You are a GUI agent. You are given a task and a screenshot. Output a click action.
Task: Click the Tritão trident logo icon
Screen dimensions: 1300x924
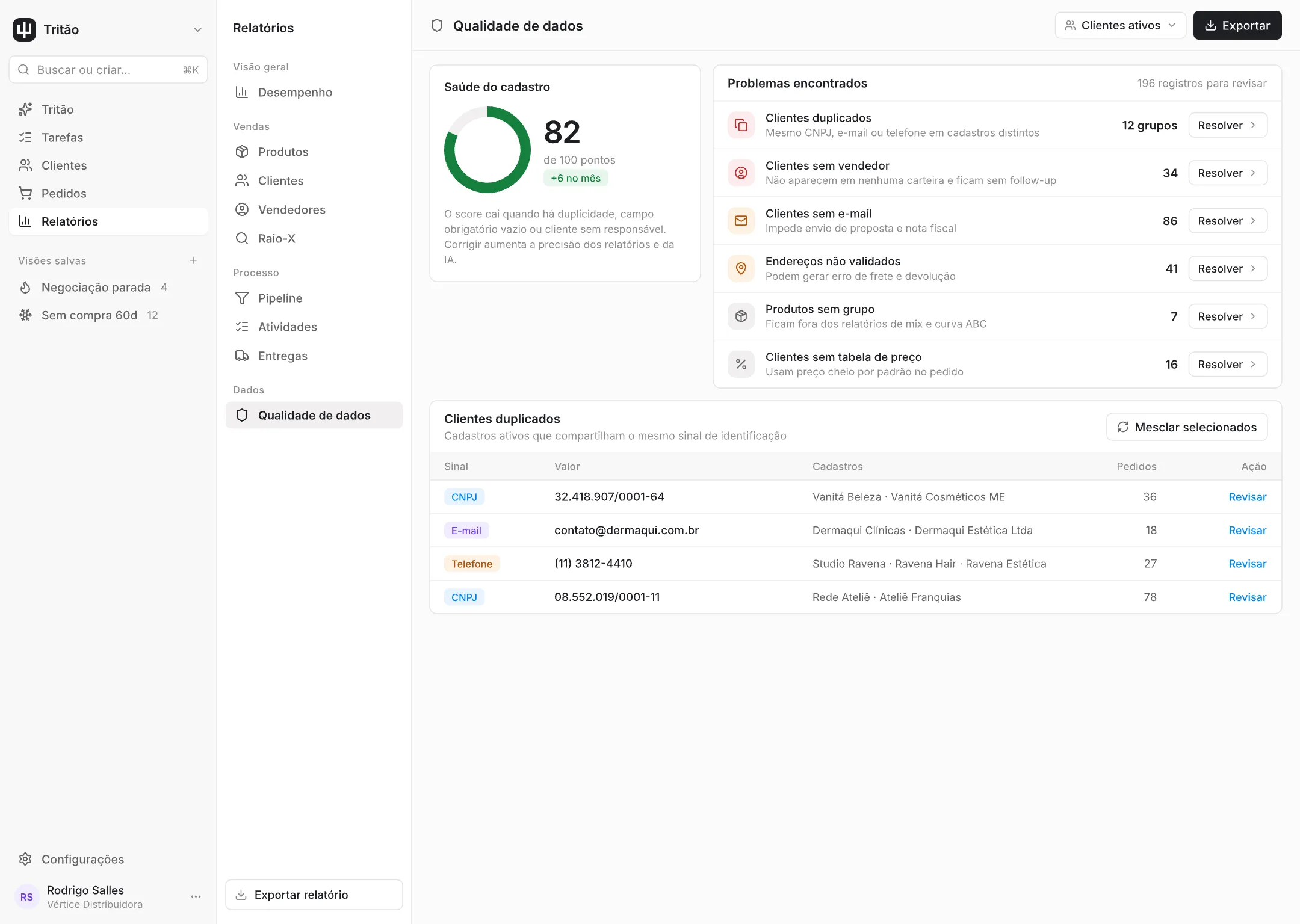point(24,29)
